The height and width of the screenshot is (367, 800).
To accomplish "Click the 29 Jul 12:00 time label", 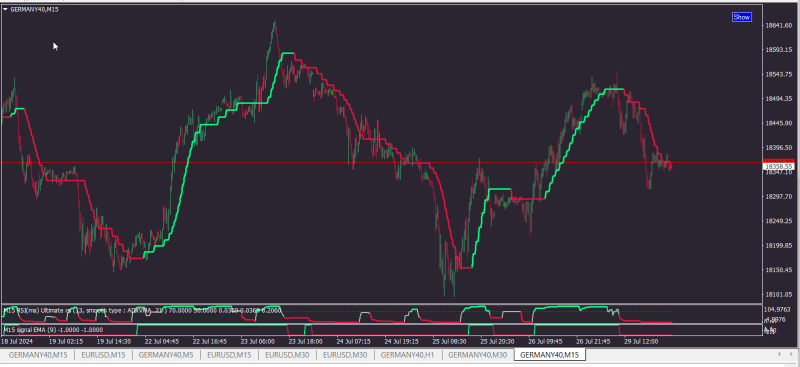I will coord(642,341).
